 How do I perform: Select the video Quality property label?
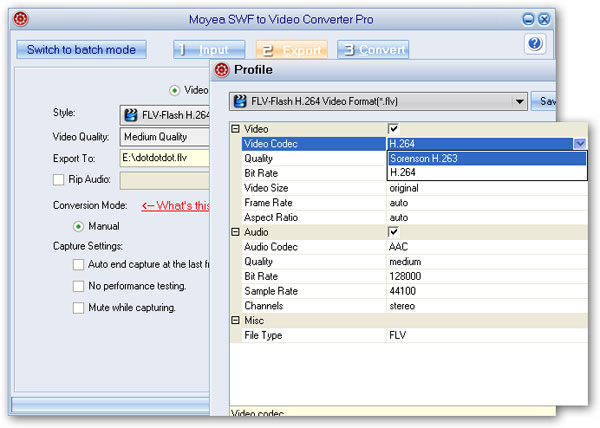[259, 159]
